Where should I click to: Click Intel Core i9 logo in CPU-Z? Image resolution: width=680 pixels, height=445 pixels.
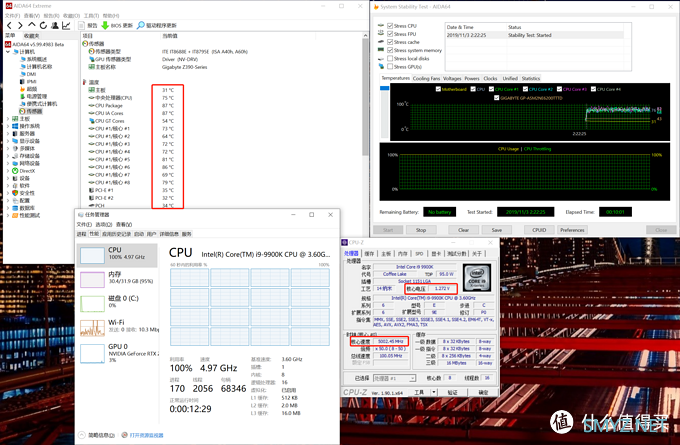(477, 278)
